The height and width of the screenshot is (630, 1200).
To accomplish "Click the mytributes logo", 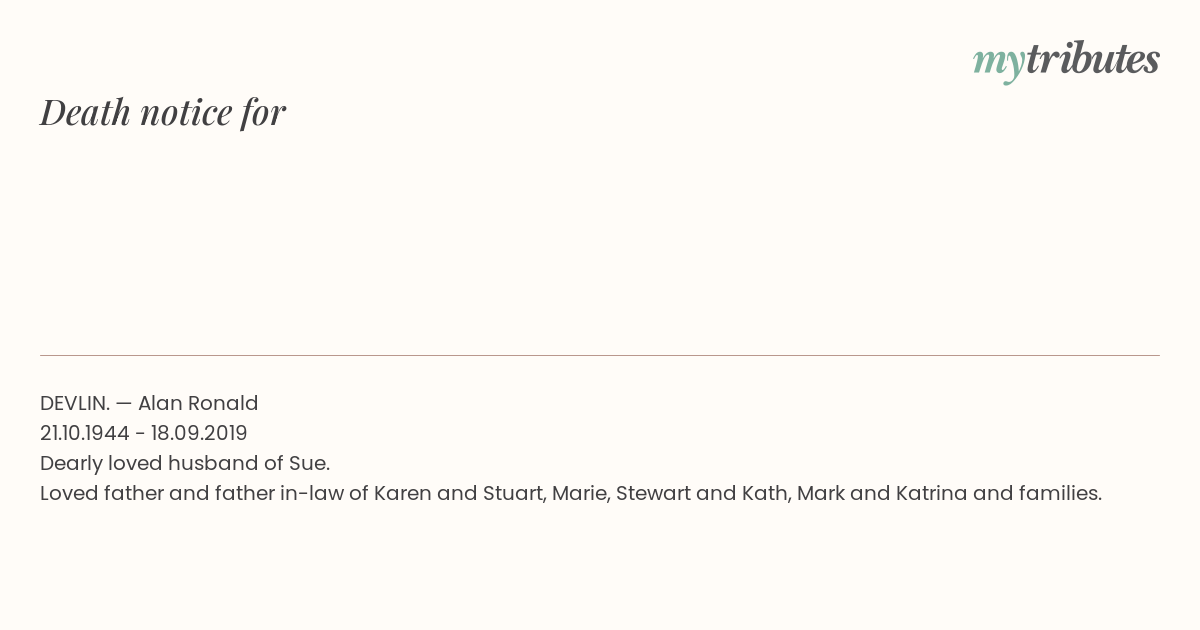I will (1066, 62).
